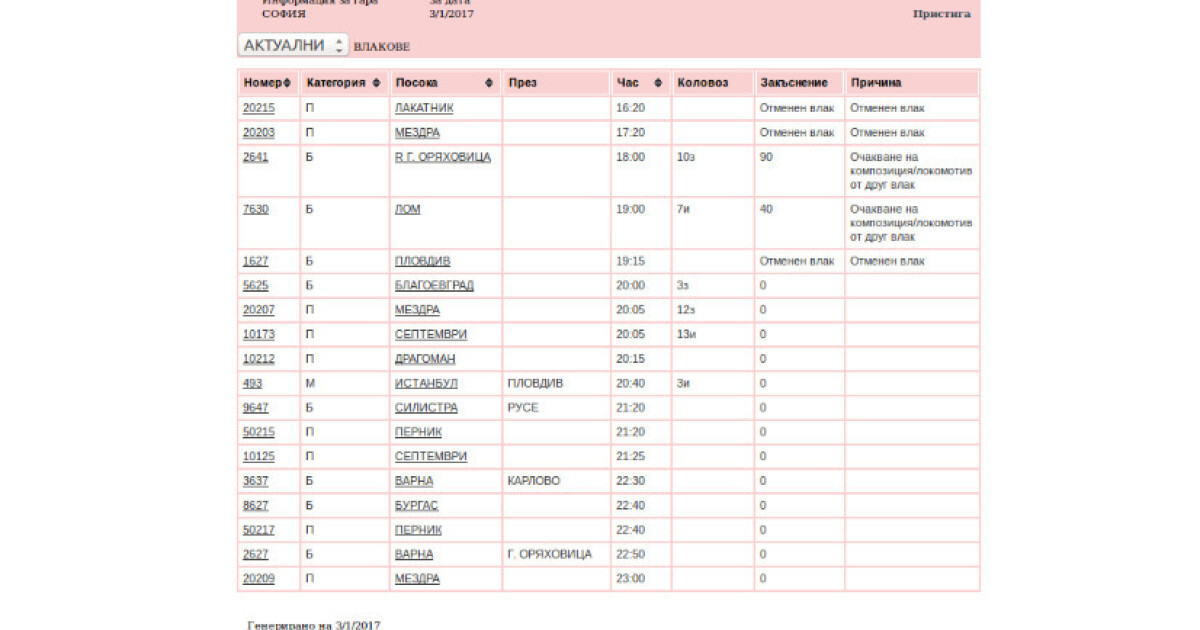1200x630 pixels.
Task: Click train number 9647
Action: (x=255, y=408)
